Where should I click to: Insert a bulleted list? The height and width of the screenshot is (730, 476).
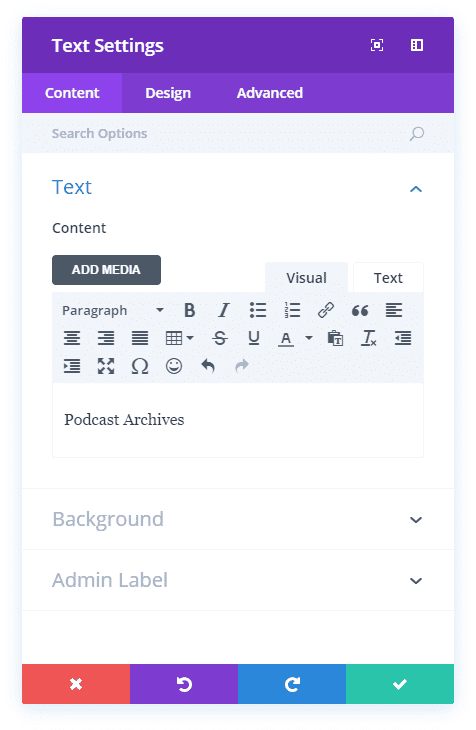(x=258, y=310)
